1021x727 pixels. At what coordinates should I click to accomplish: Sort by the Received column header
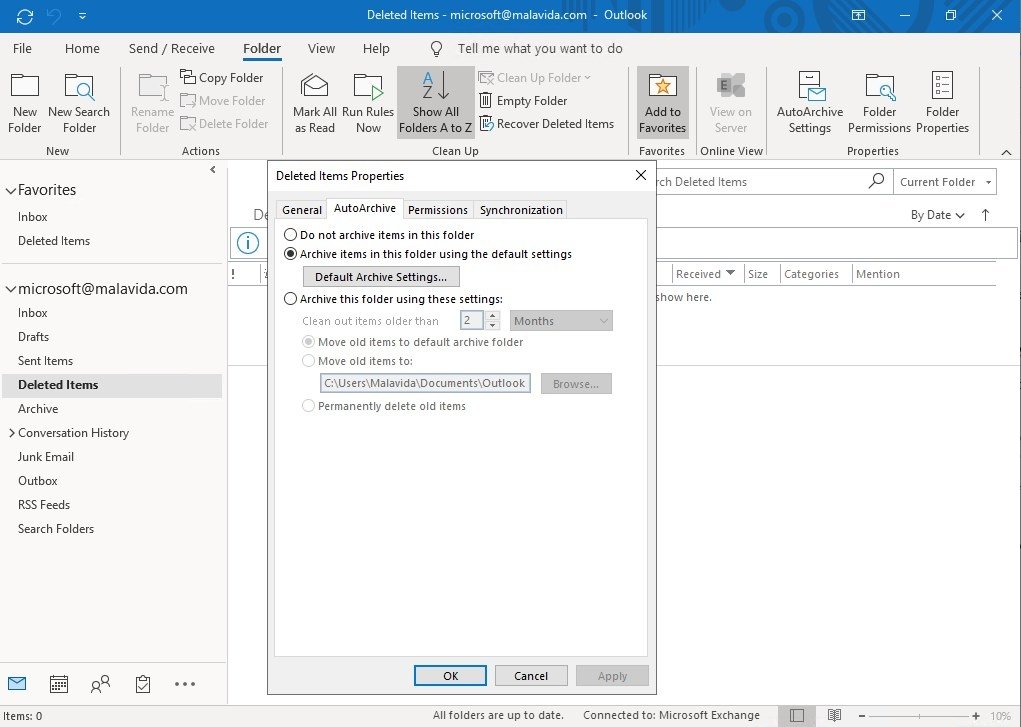point(706,274)
